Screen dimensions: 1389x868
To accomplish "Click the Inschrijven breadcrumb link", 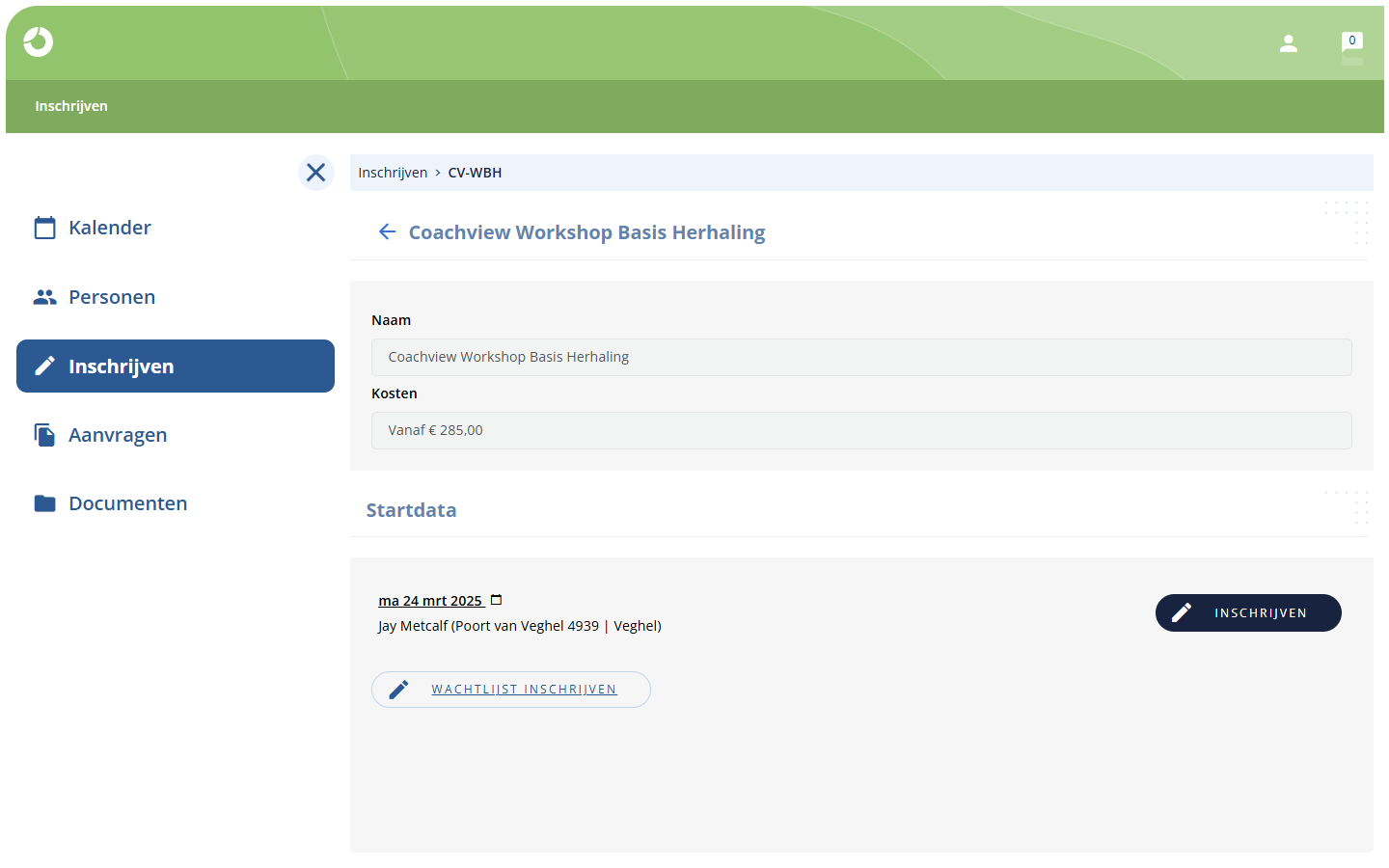I will (x=393, y=173).
